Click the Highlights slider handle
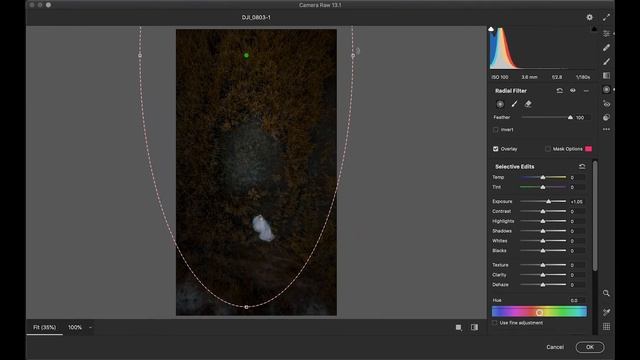Screen dimensions: 640x360 tap(543, 221)
